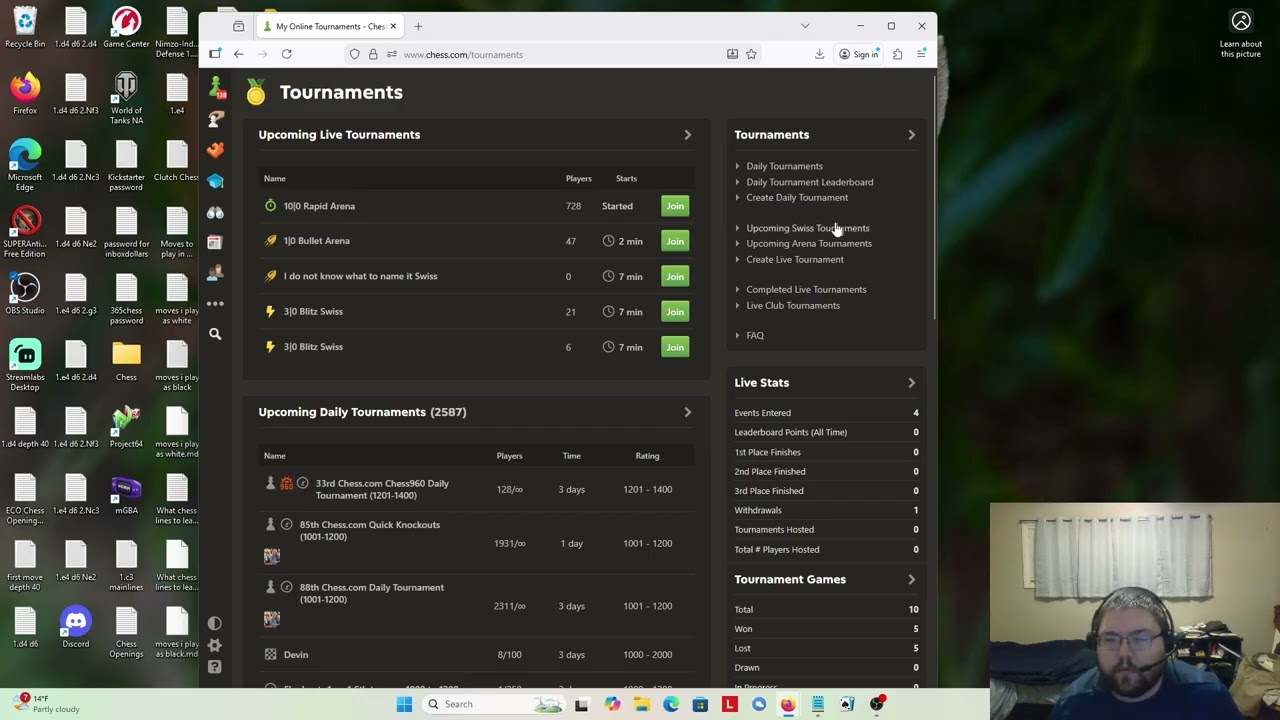
Task: Open Microsoft Store from the taskbar
Action: click(700, 704)
